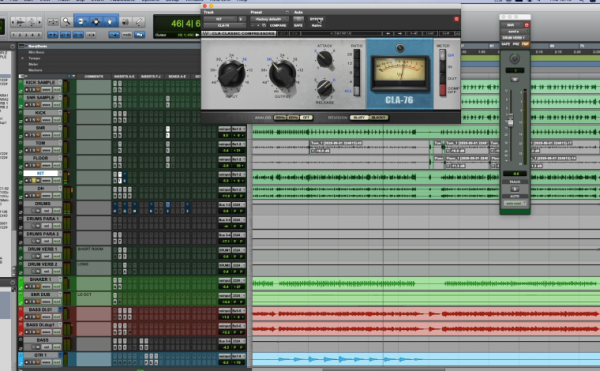
Task: Click the send pan knob
Action: [515, 59]
